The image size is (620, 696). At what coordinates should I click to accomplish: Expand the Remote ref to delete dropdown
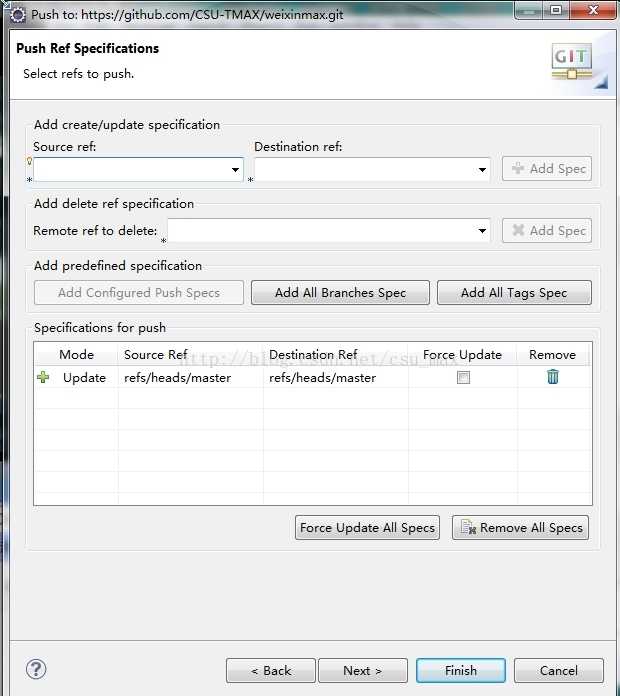pyautogui.click(x=482, y=230)
